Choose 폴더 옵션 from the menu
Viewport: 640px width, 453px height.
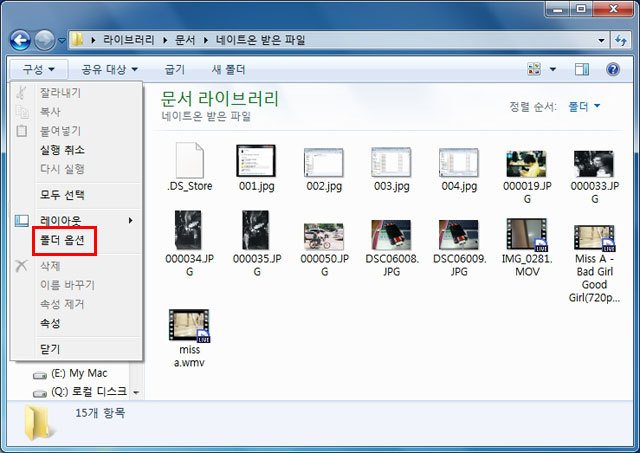click(62, 240)
